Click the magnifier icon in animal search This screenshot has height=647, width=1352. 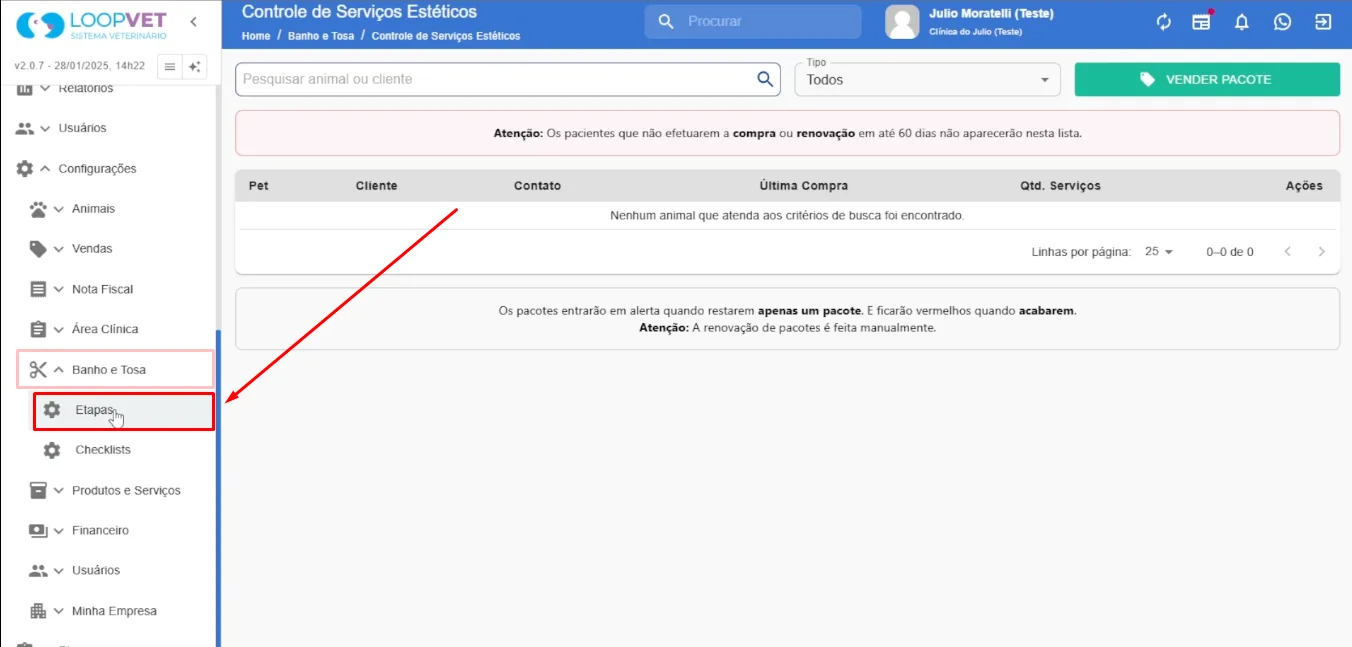coord(765,79)
